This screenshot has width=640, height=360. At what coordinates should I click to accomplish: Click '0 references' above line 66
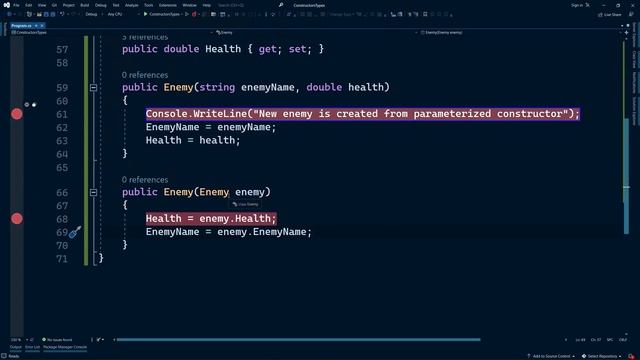[x=145, y=180]
